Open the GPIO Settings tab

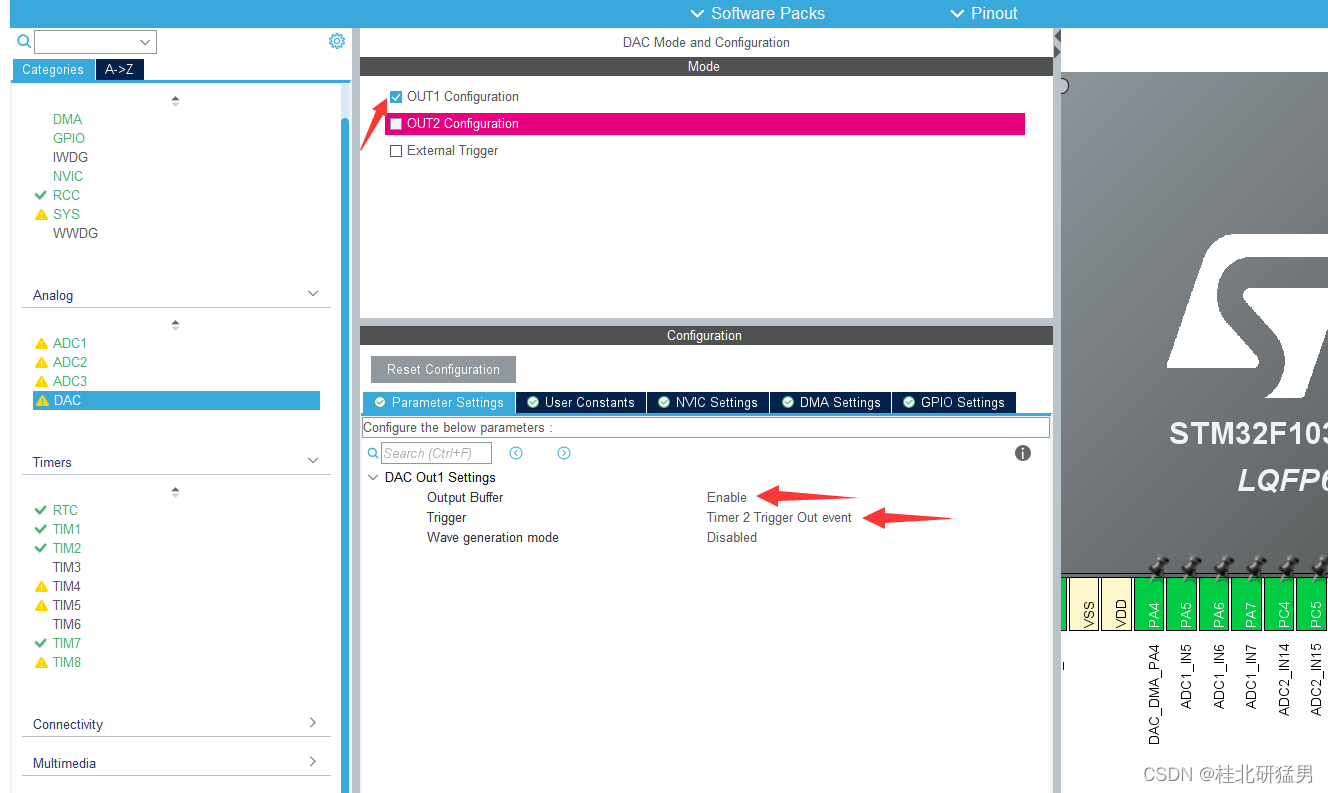click(954, 402)
